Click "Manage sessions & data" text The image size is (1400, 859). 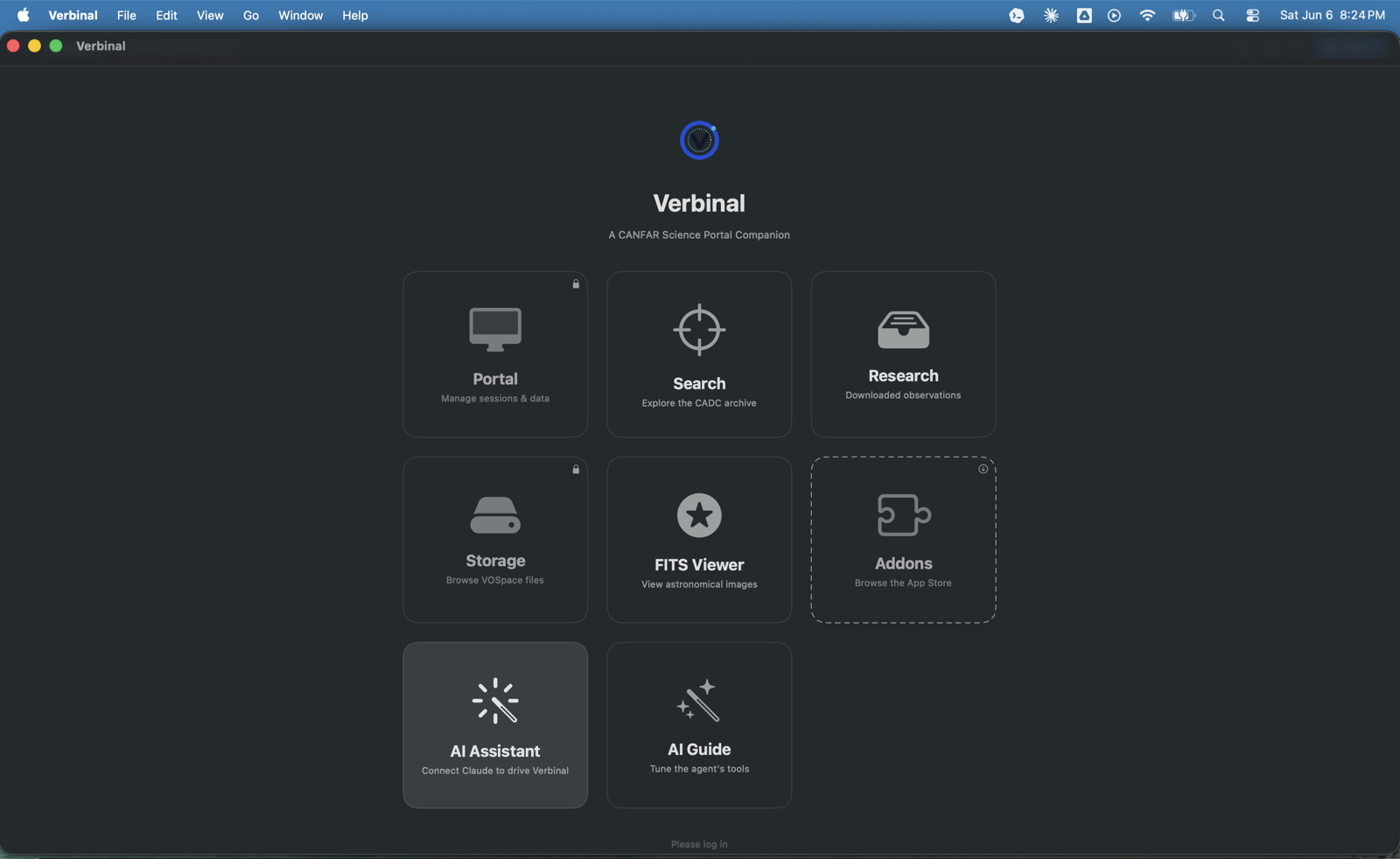[x=495, y=399]
